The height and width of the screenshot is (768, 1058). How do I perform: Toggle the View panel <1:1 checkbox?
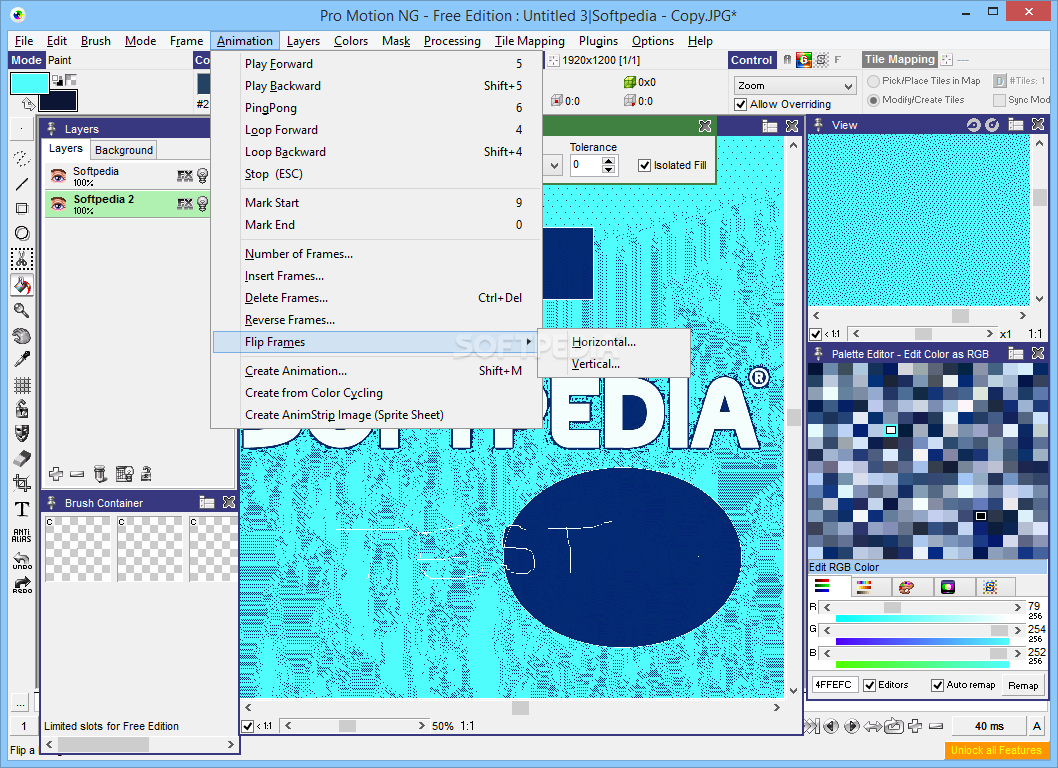(815, 334)
